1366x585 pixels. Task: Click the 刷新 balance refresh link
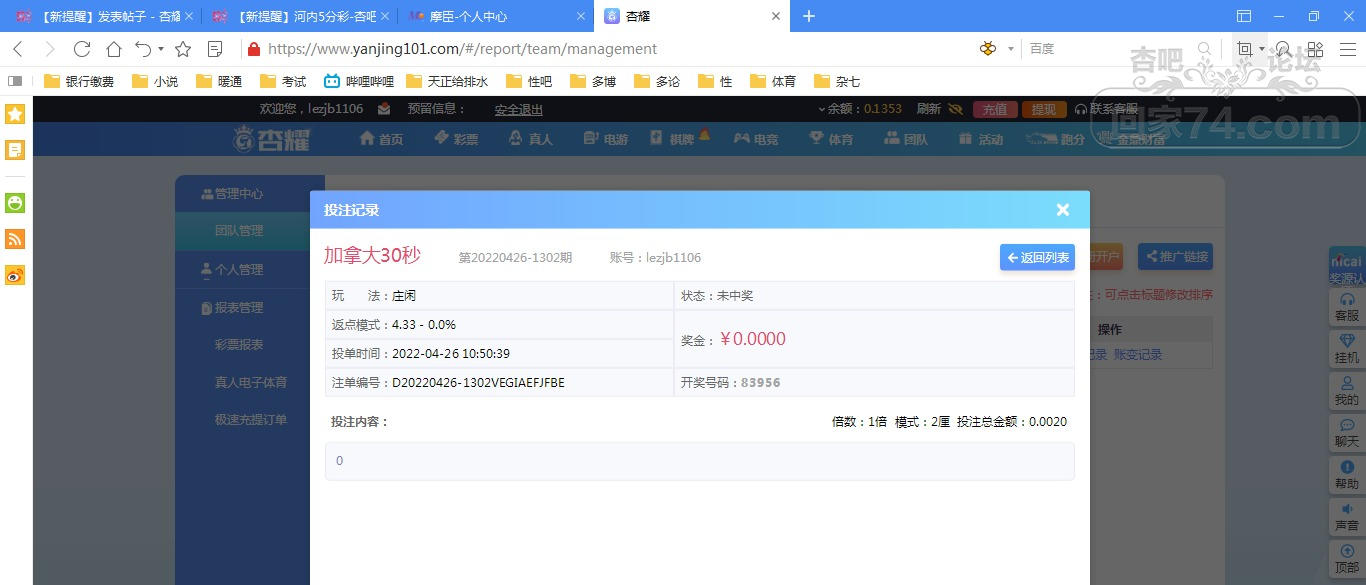tap(928, 109)
